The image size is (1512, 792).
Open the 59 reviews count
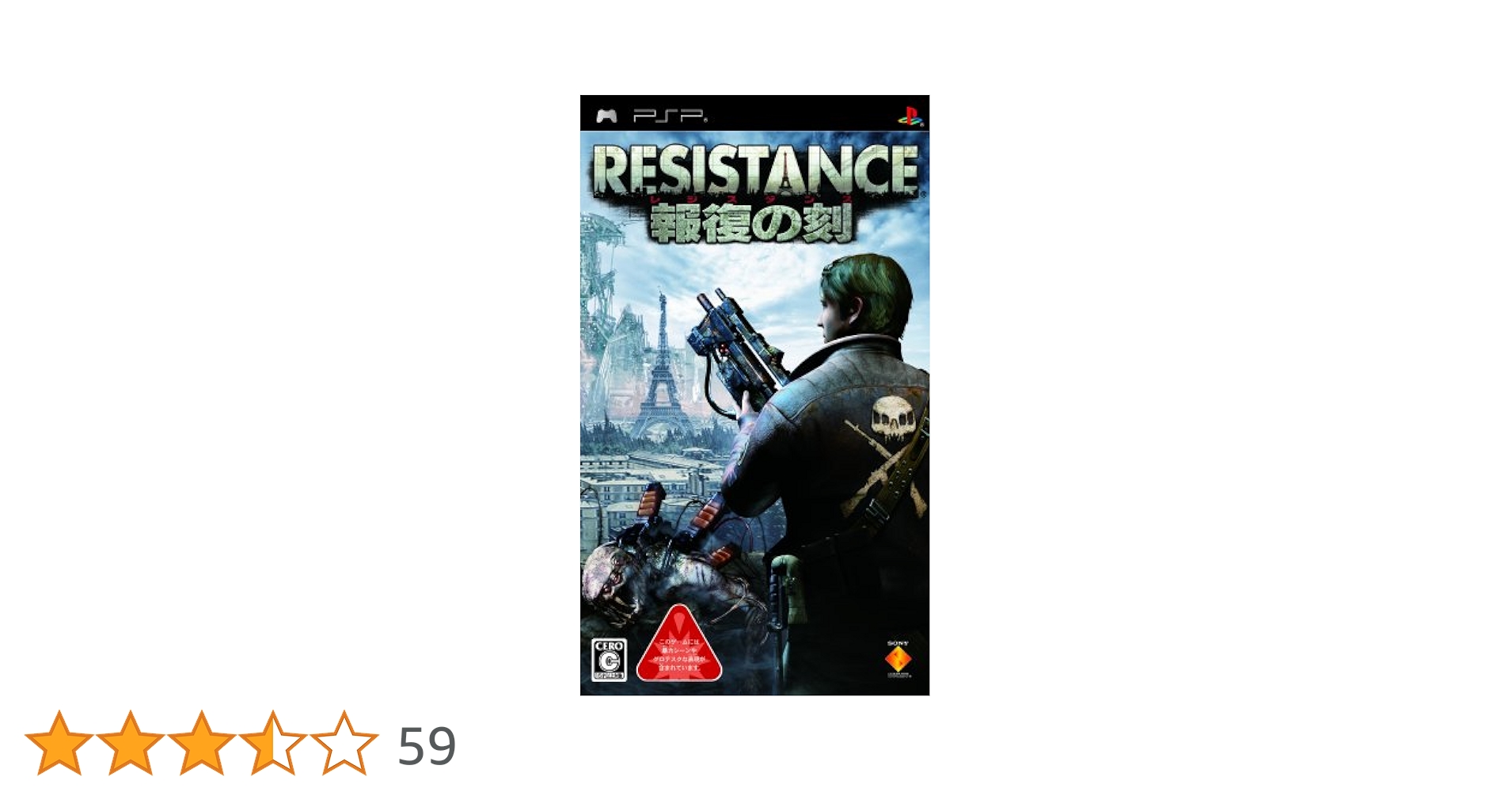point(427,746)
